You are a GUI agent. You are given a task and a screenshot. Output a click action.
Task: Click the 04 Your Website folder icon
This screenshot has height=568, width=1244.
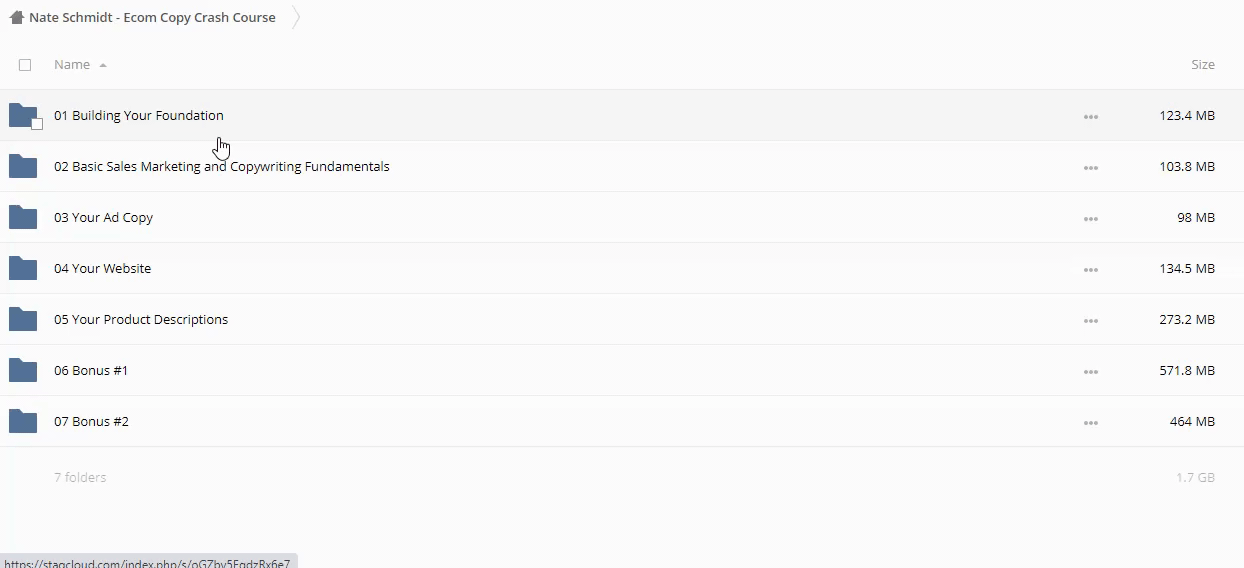[x=22, y=268]
